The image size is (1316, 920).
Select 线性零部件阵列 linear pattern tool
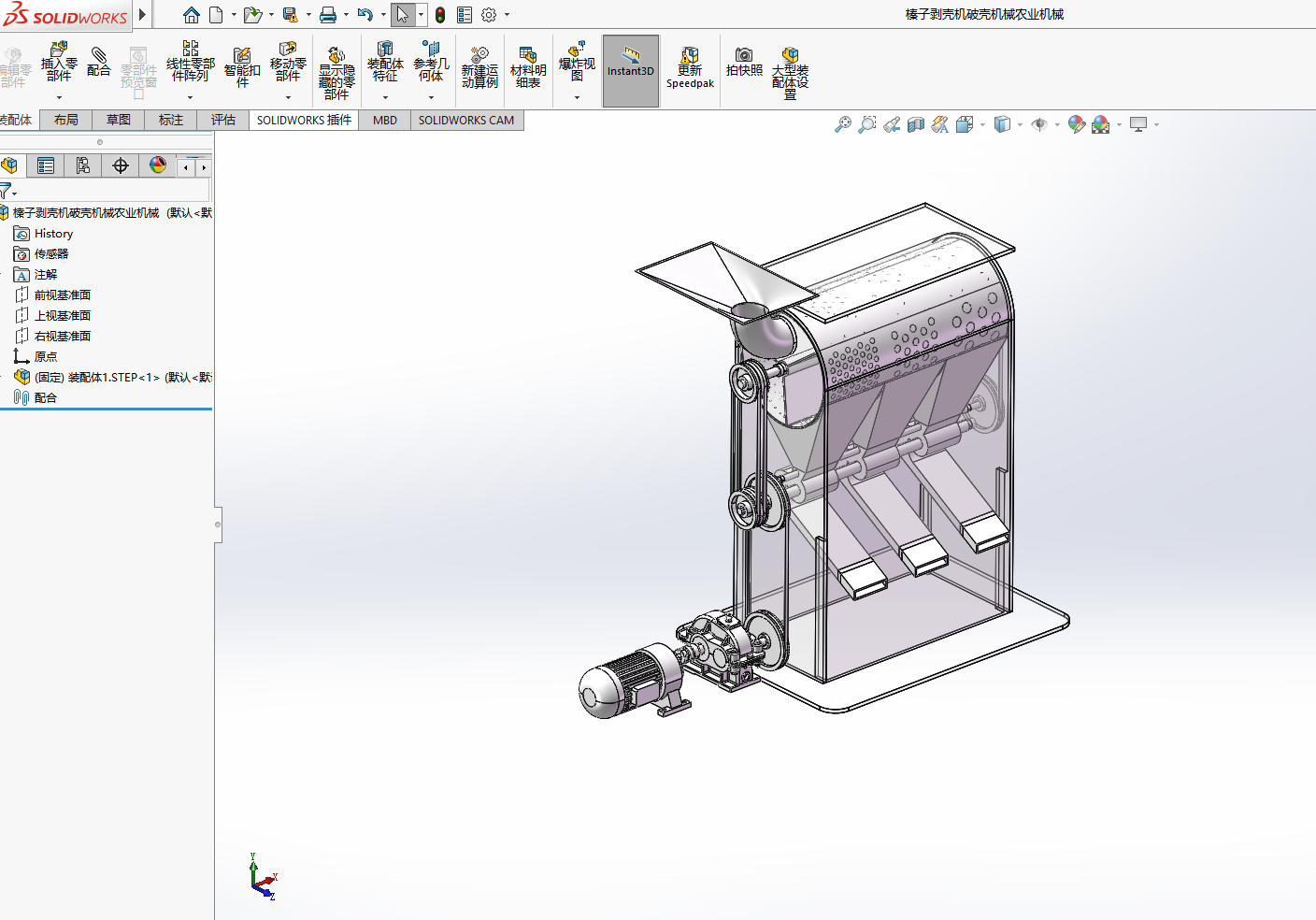coord(191,63)
